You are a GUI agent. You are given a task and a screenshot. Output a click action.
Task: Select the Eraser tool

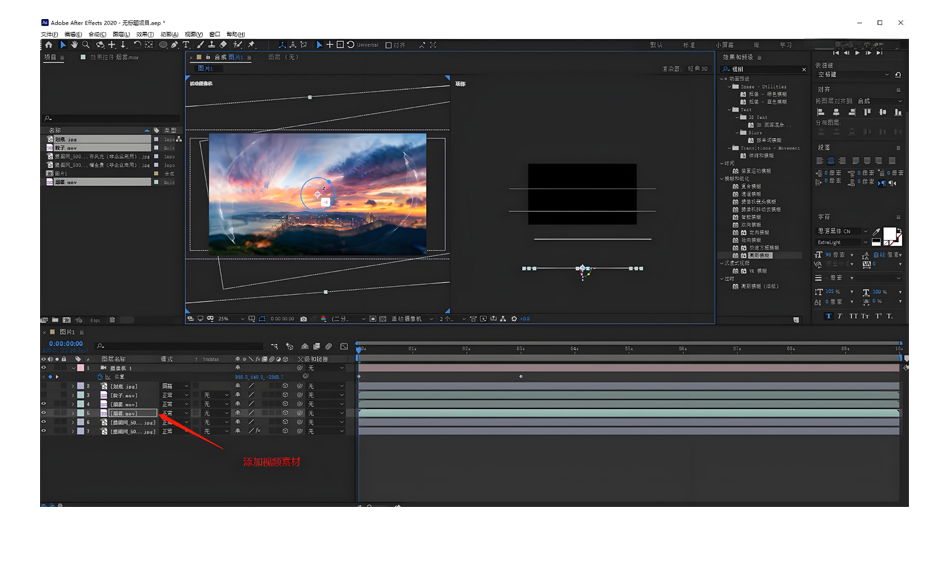click(x=224, y=45)
